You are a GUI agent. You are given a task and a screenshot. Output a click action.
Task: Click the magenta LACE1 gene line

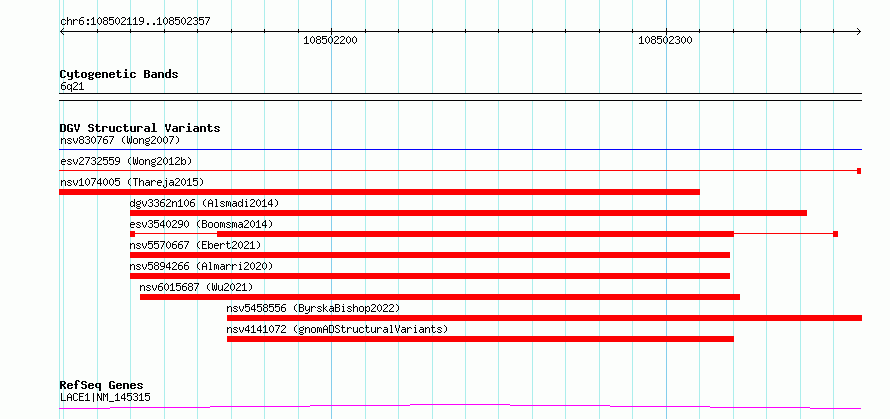tap(460, 407)
